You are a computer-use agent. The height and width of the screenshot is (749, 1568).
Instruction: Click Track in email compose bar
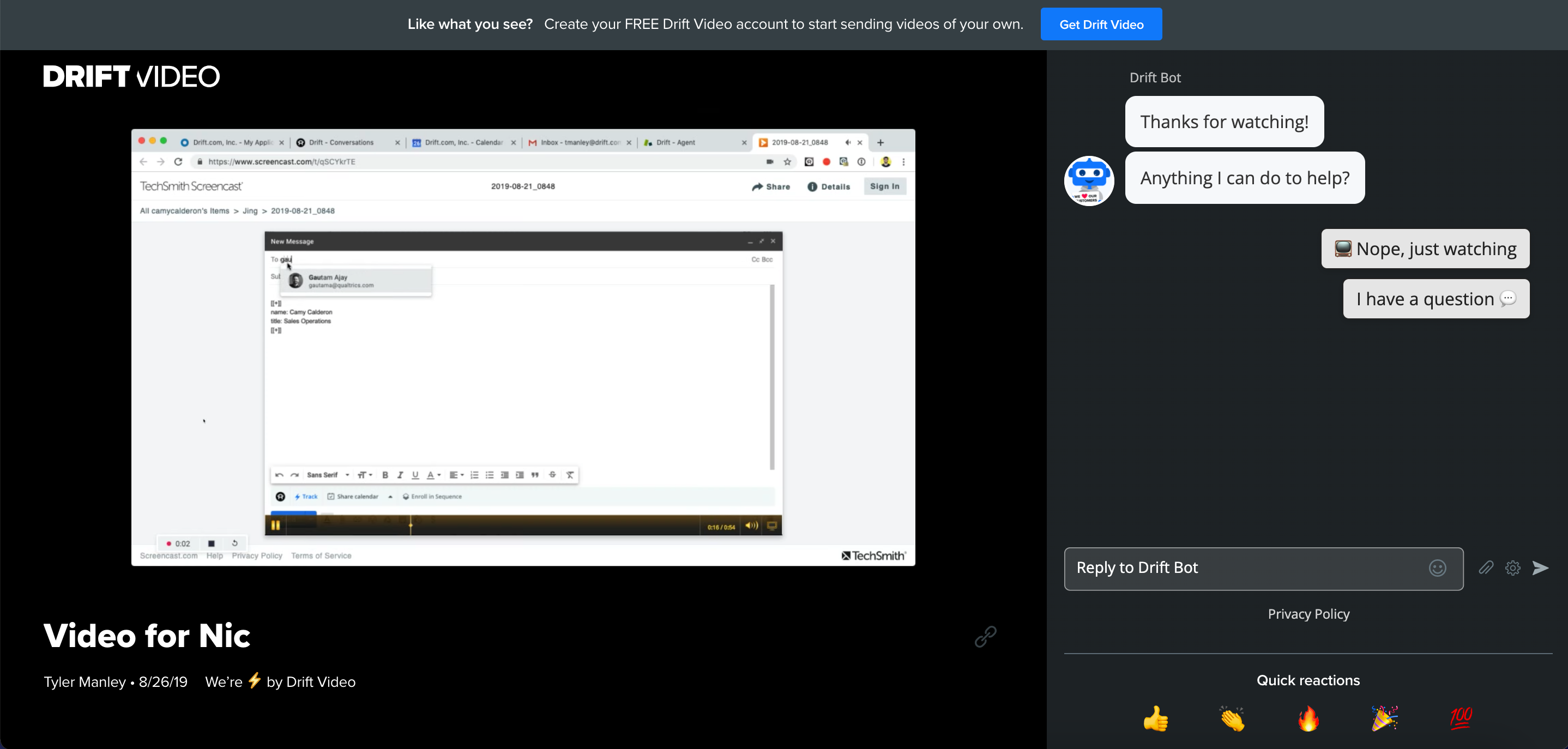[x=306, y=497]
